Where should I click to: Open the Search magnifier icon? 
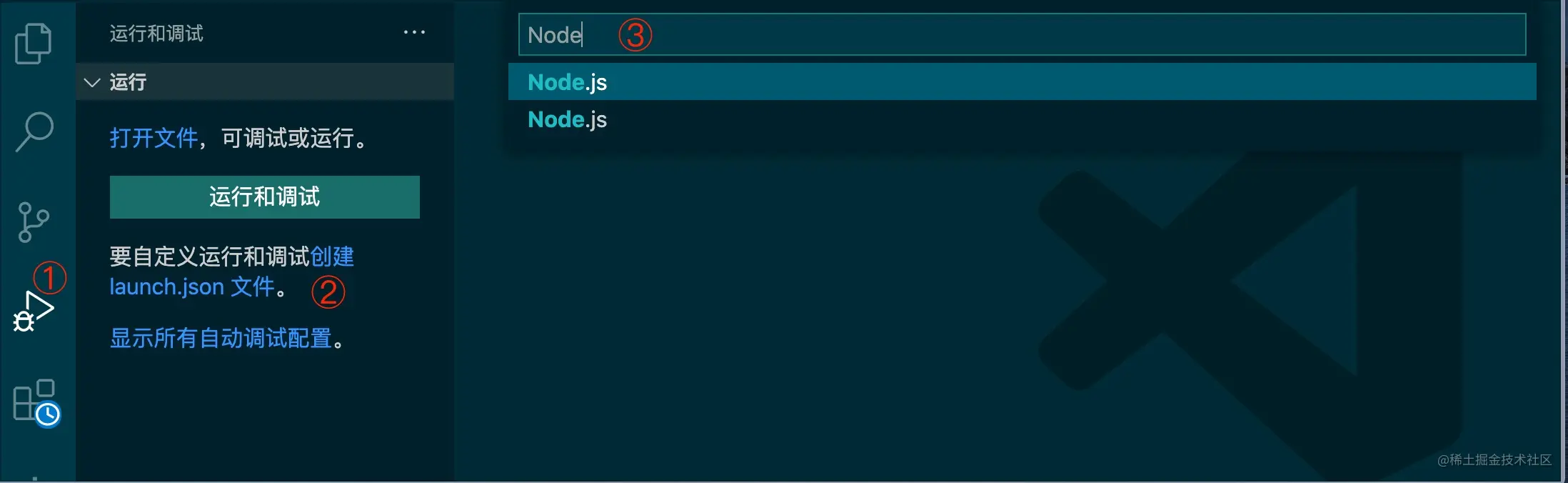point(34,131)
